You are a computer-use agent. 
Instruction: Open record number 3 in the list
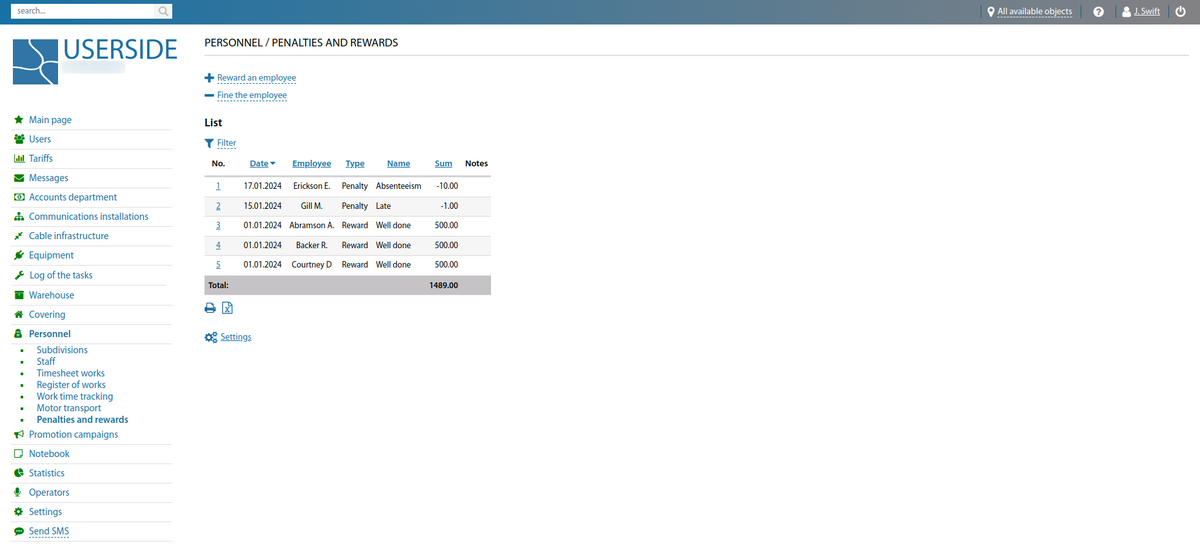point(218,225)
